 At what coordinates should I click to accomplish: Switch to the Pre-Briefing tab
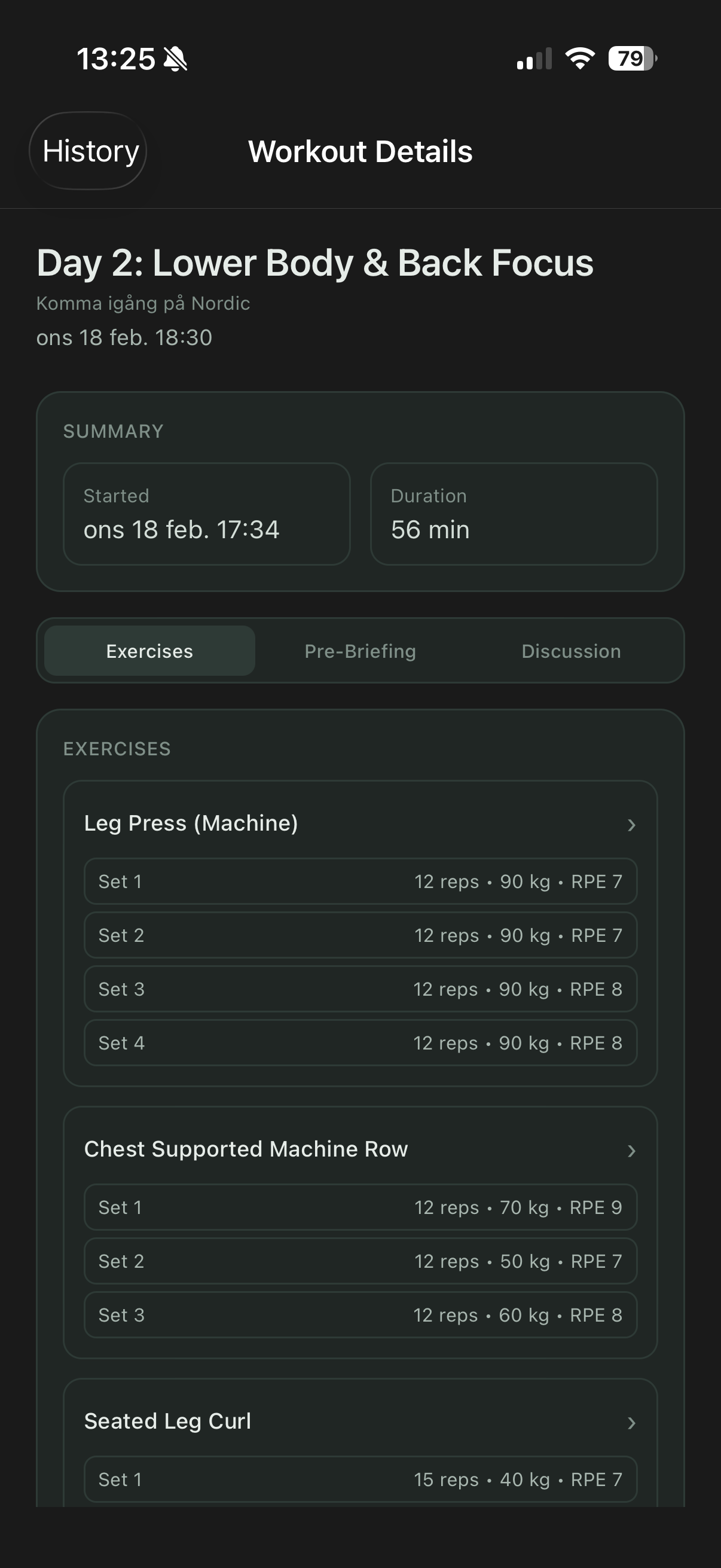coord(359,651)
